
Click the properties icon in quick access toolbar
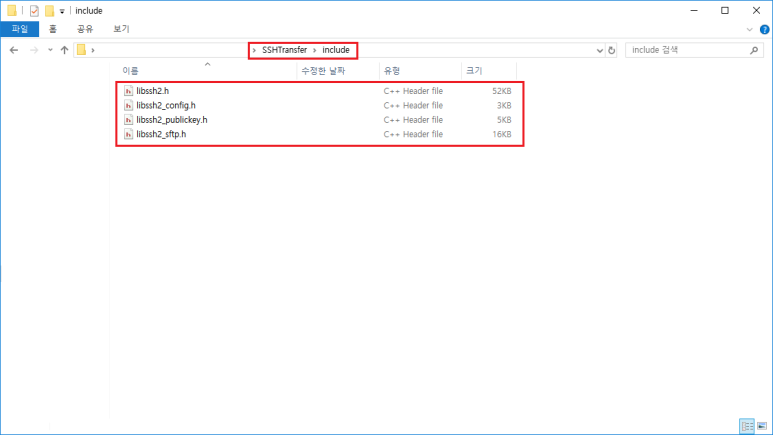point(34,10)
